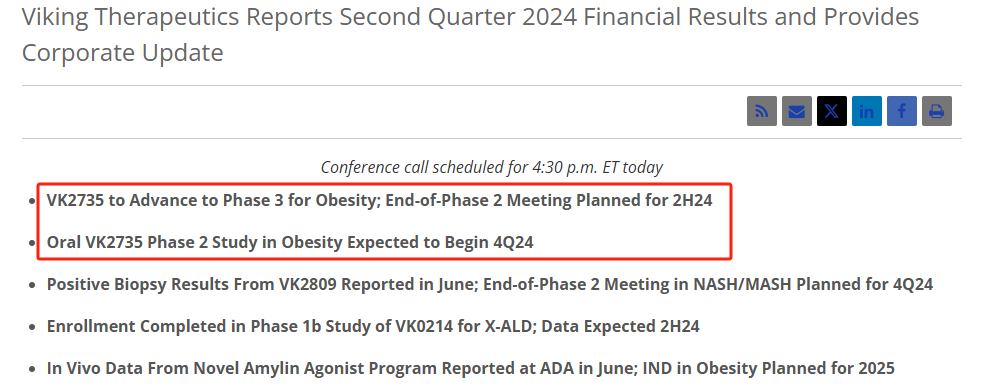This screenshot has width=988, height=387.
Task: Share the release on LinkedIn
Action: (866, 112)
